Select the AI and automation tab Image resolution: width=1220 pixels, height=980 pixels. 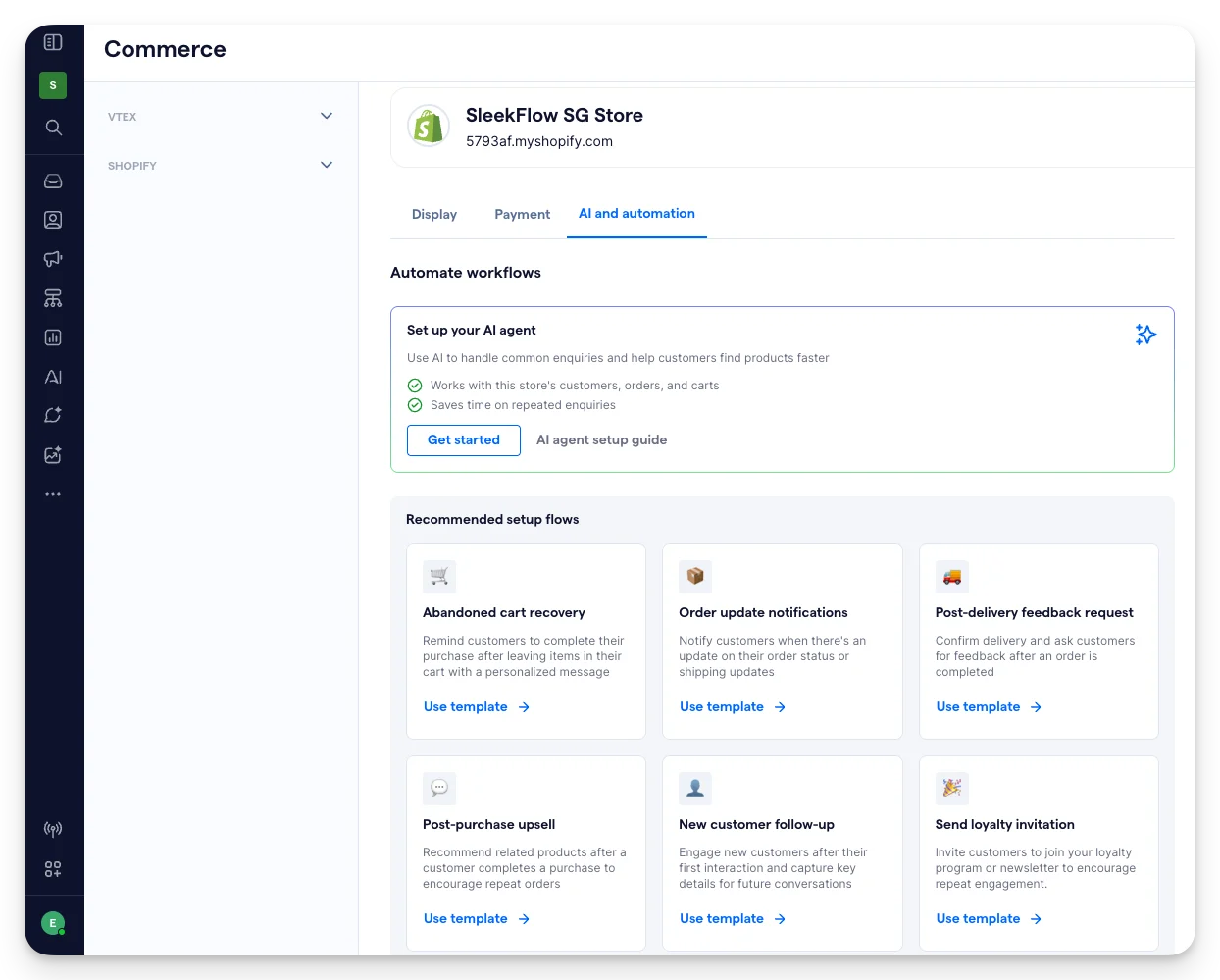click(636, 214)
